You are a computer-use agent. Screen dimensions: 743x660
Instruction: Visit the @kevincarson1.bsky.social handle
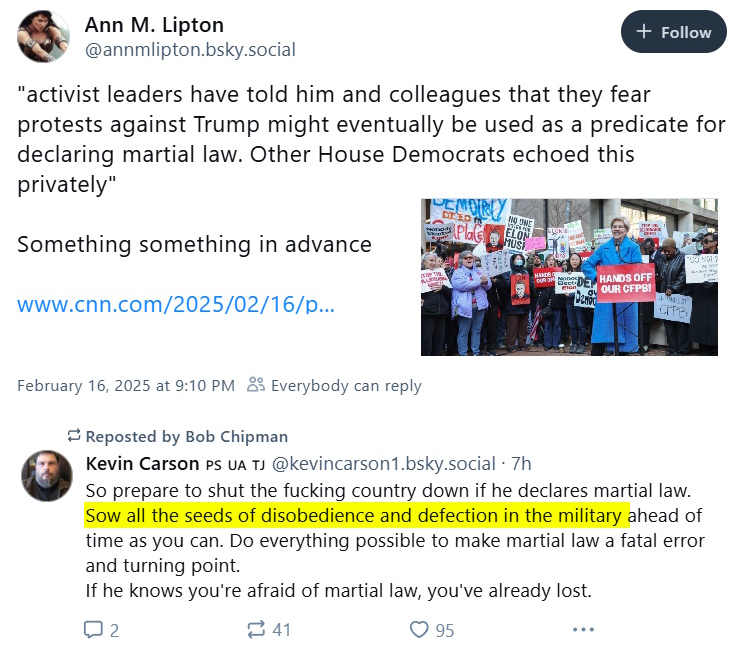point(383,464)
